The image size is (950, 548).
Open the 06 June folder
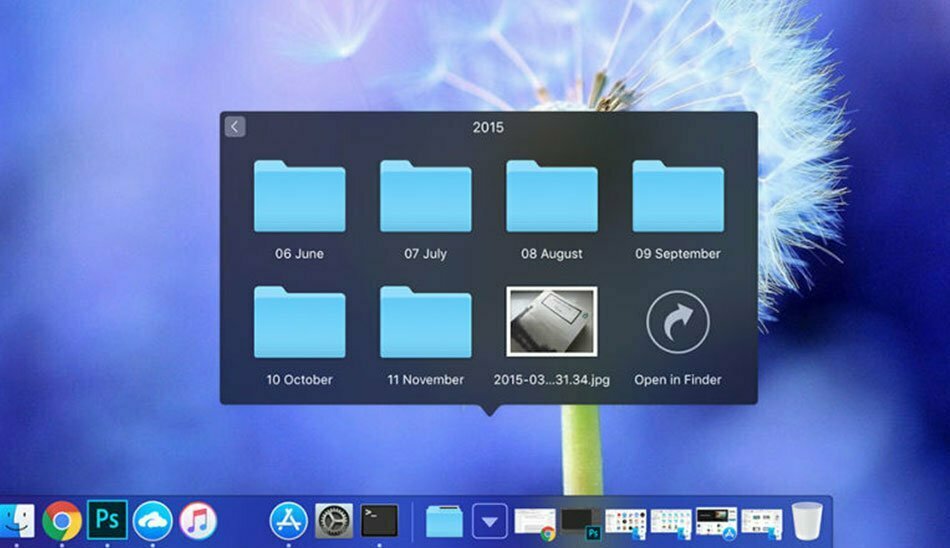pyautogui.click(x=299, y=197)
